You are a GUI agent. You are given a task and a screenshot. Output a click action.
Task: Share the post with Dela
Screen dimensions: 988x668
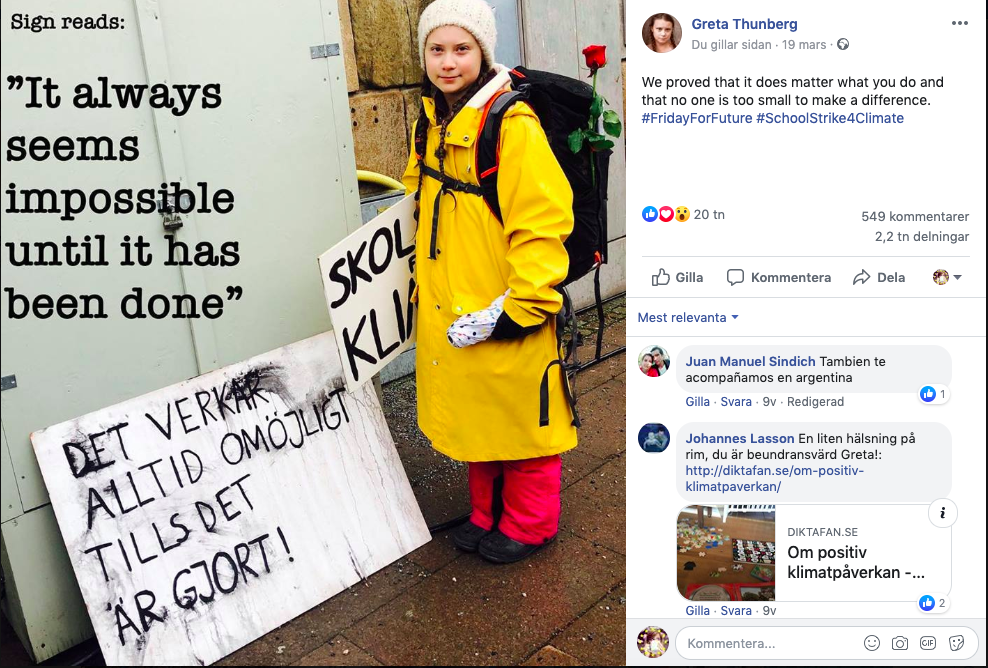(x=879, y=277)
